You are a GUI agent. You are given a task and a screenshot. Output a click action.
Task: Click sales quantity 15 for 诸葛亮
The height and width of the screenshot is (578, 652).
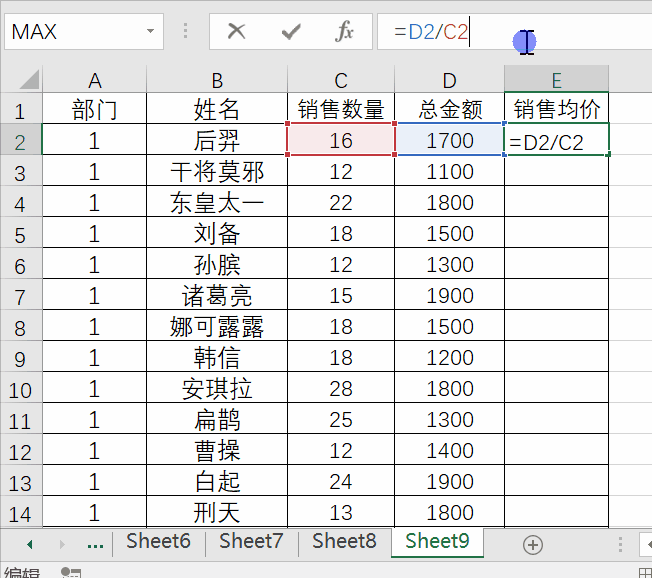(341, 295)
